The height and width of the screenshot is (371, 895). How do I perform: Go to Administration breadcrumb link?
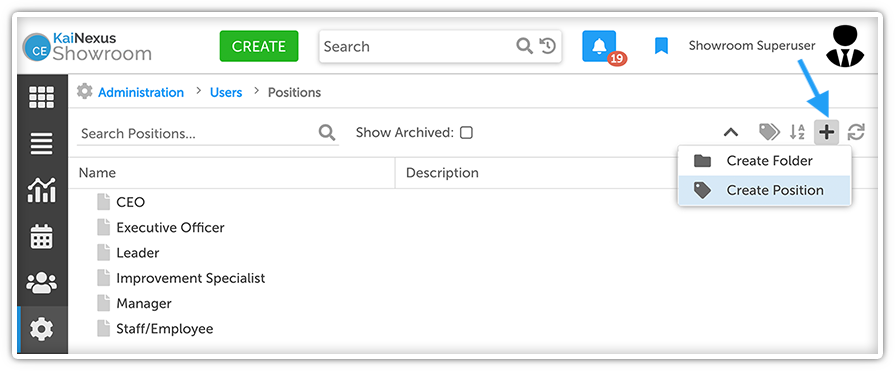[141, 92]
